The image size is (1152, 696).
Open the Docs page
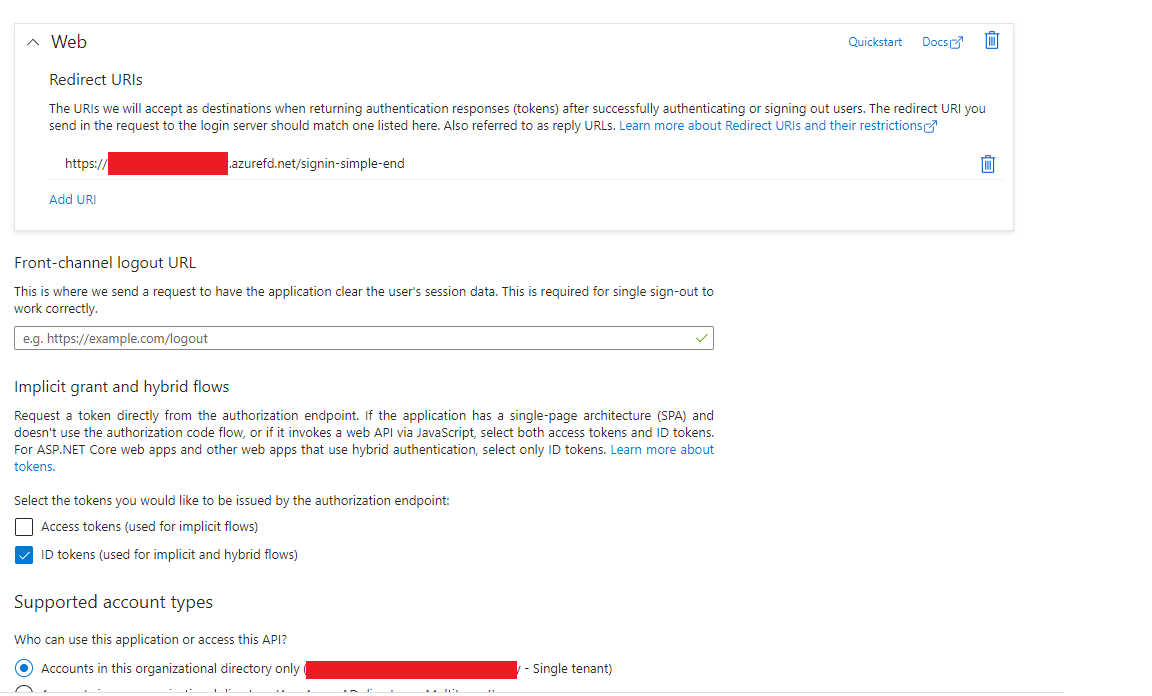coord(937,41)
